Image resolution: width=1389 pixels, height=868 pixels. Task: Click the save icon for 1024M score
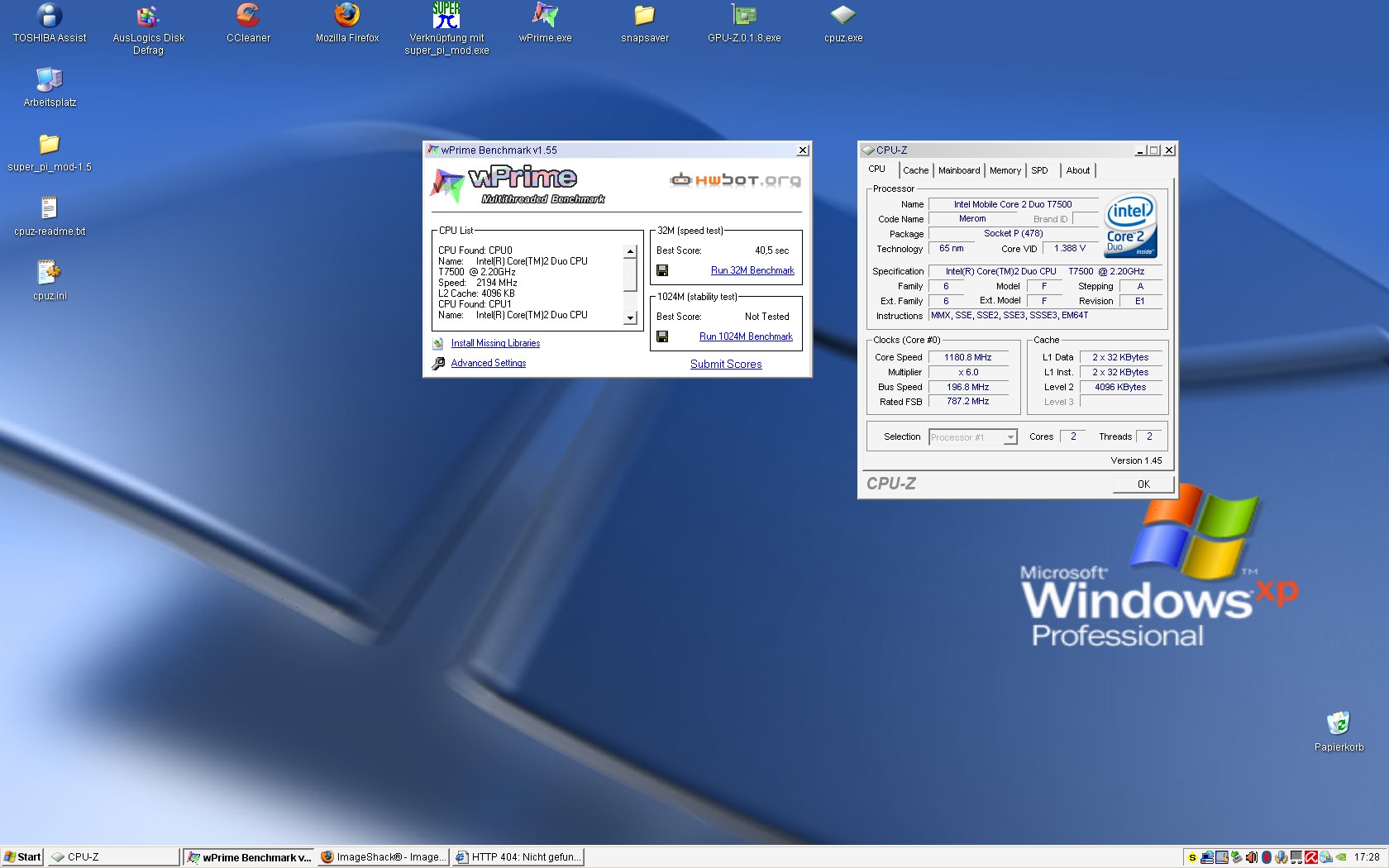[x=662, y=336]
